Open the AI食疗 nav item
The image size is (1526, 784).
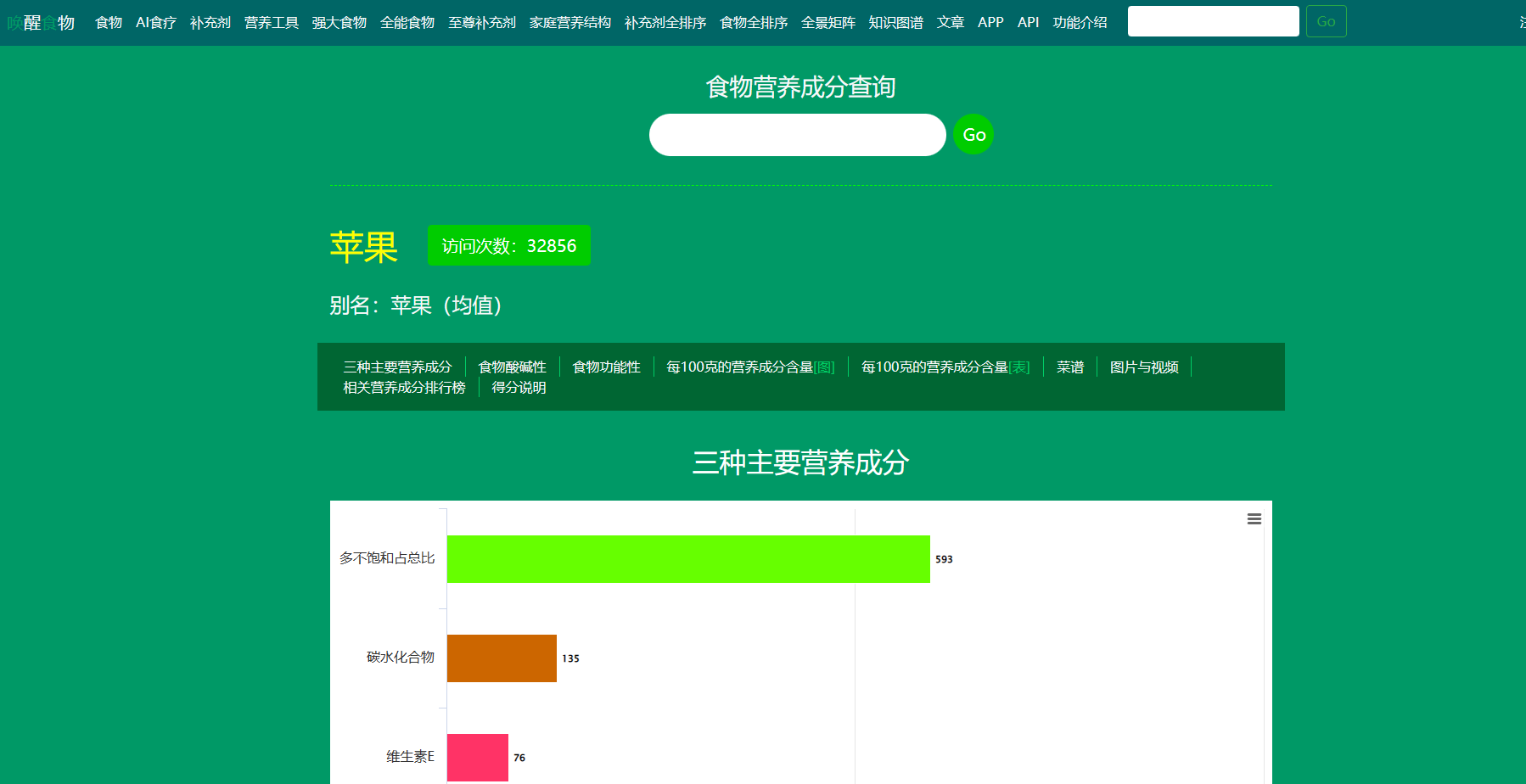pos(156,23)
